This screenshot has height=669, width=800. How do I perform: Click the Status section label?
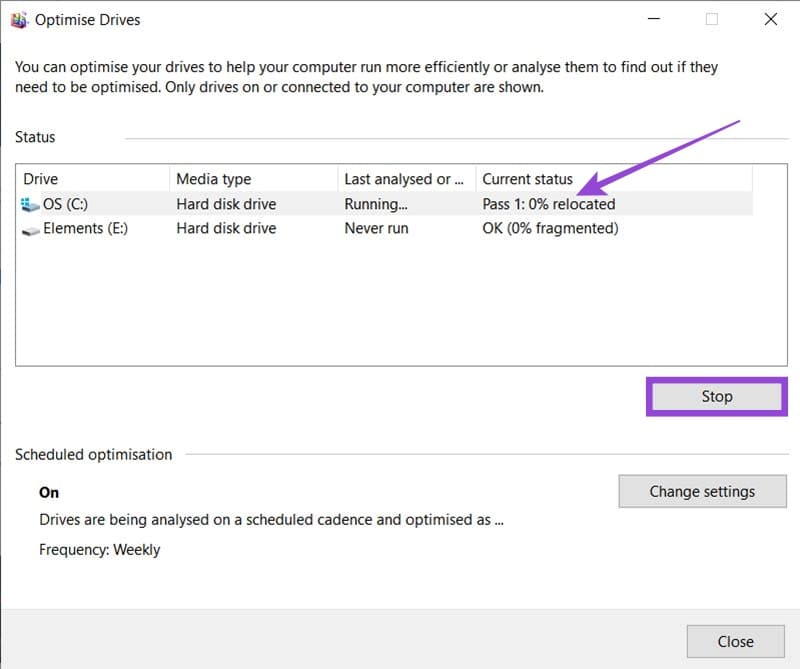tap(36, 137)
